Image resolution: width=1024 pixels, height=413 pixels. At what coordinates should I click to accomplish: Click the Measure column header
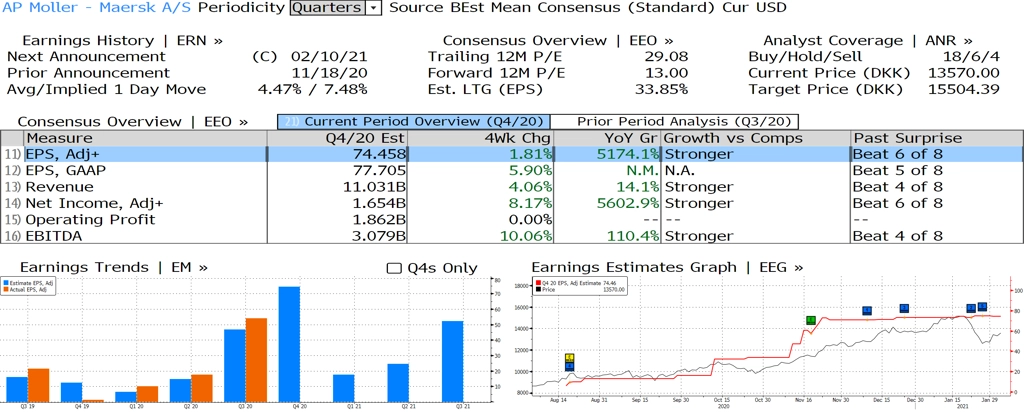pos(146,139)
